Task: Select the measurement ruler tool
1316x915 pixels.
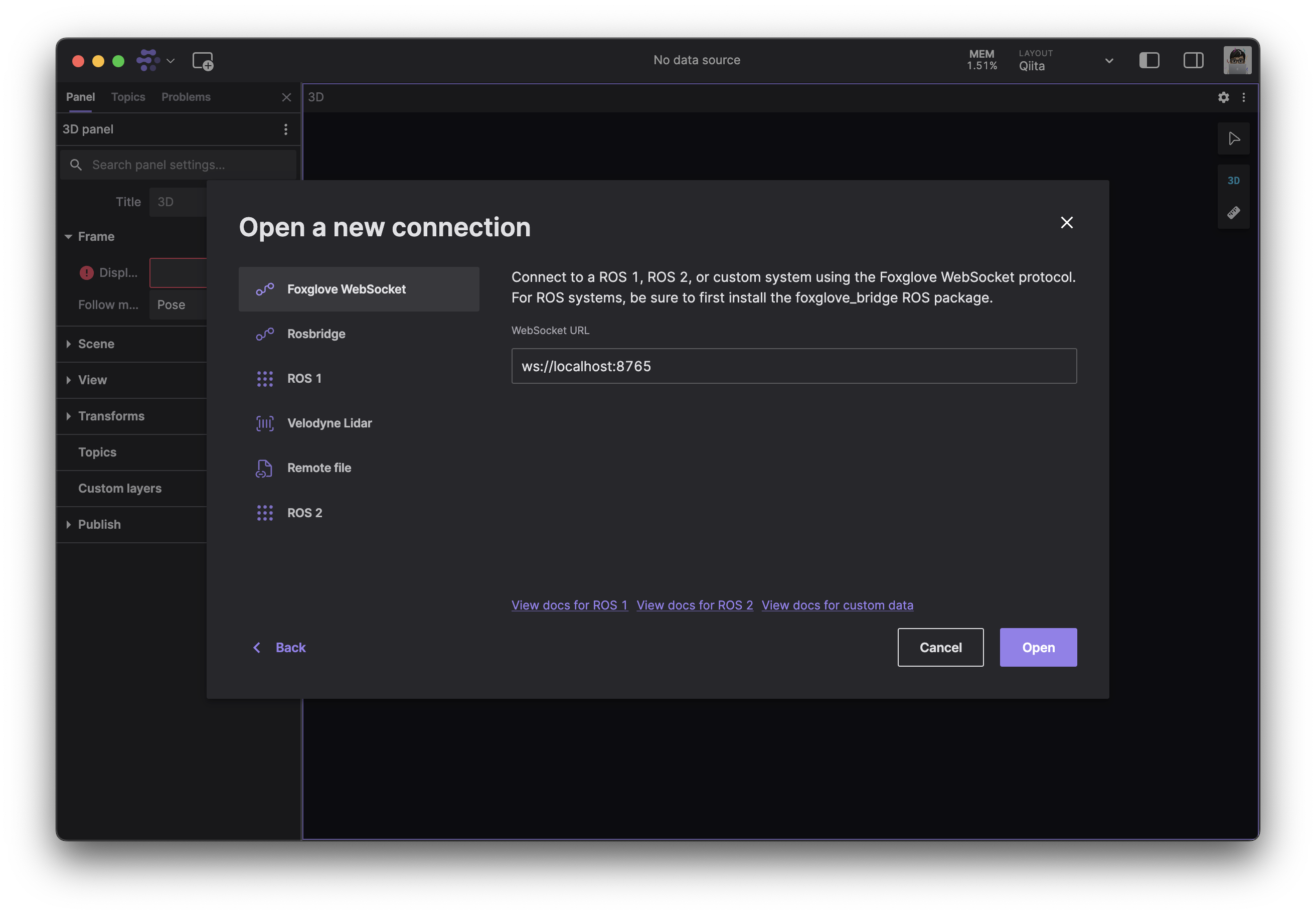Action: 1233,212
